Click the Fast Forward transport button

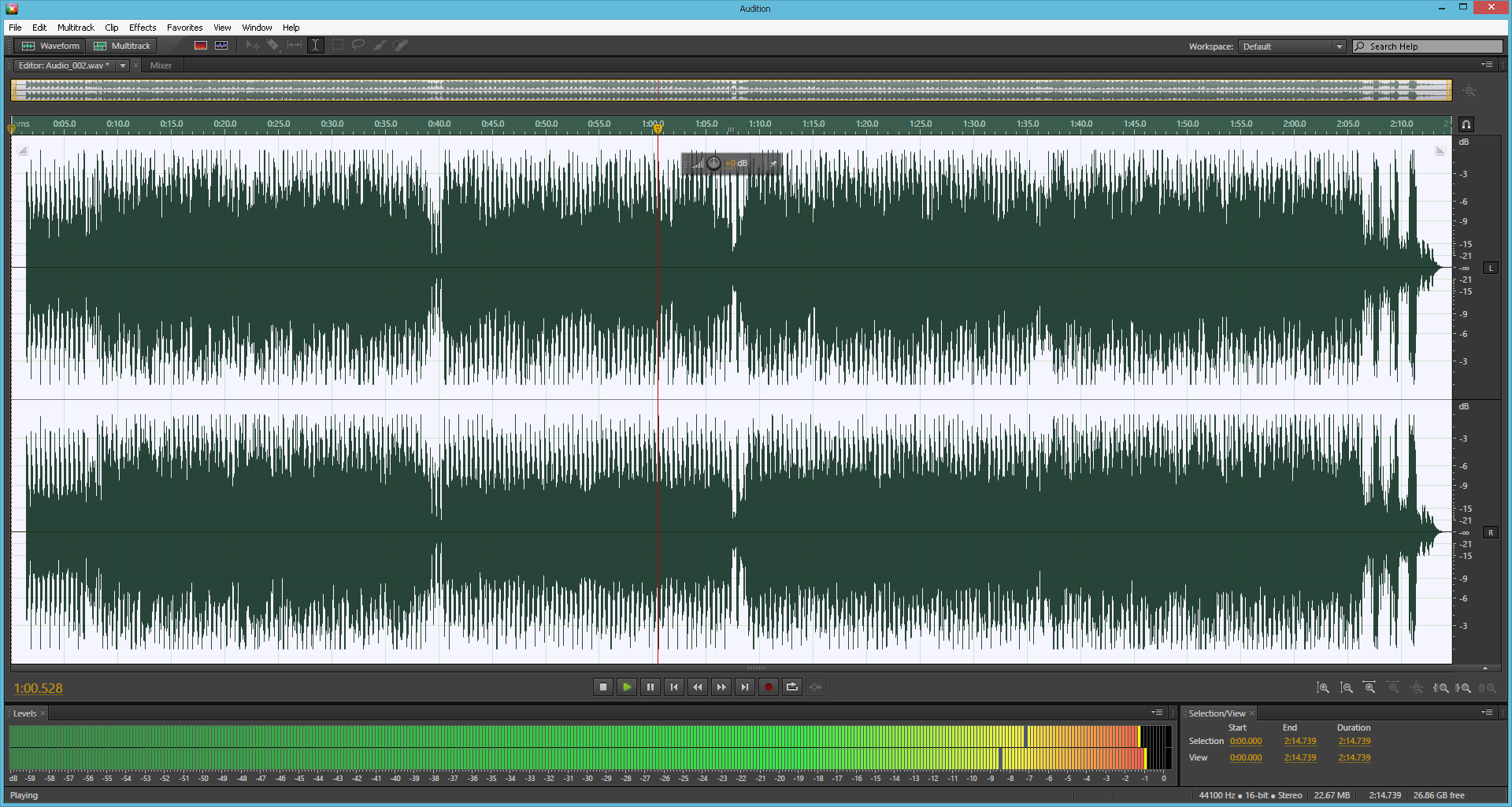coord(721,687)
